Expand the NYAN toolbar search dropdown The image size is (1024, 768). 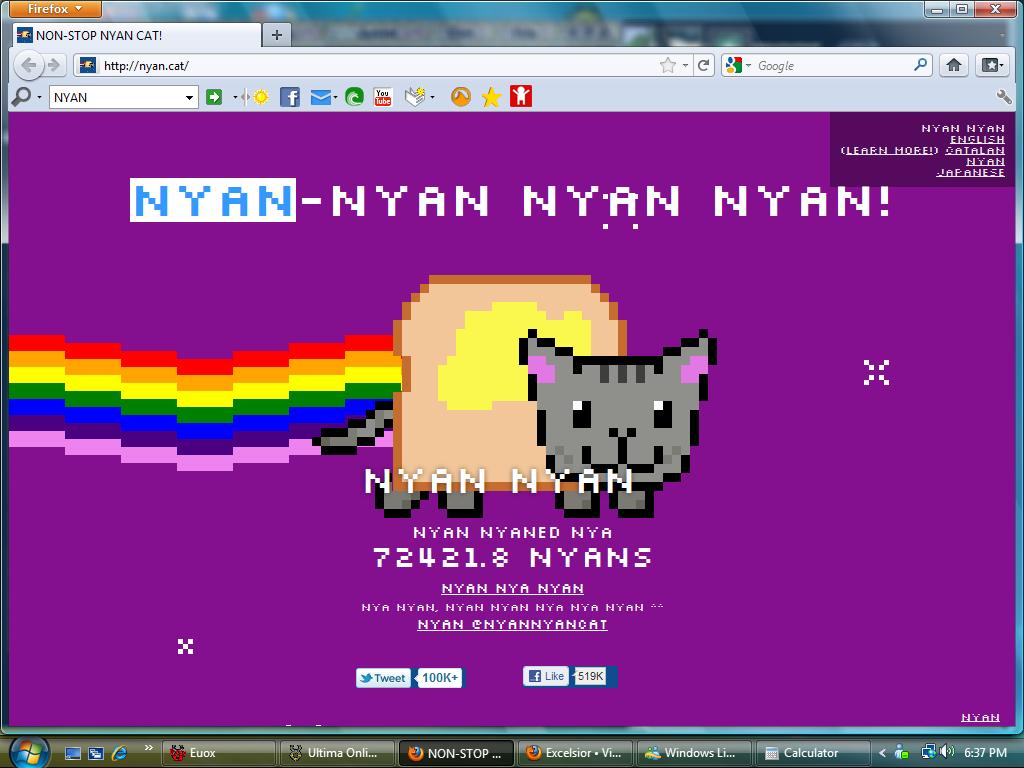[x=189, y=98]
